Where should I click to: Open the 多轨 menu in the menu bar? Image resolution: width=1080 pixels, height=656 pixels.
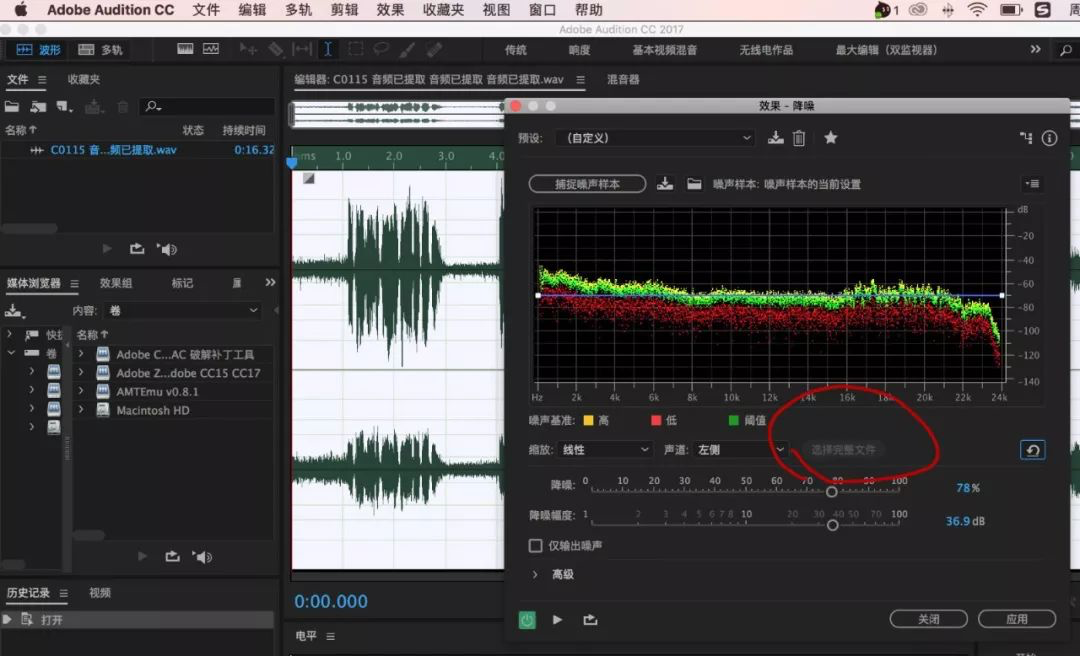point(298,10)
